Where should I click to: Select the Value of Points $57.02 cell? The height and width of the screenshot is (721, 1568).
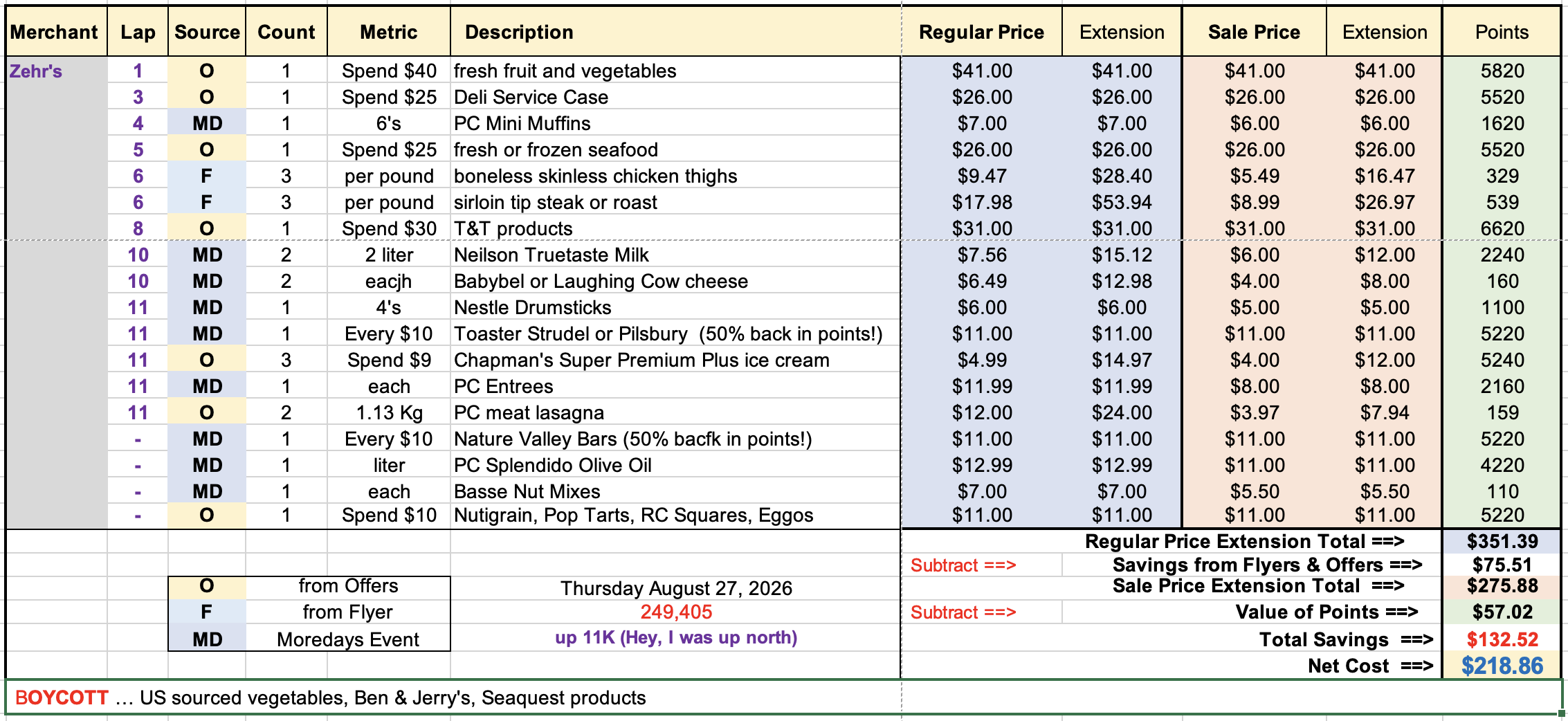click(1502, 612)
